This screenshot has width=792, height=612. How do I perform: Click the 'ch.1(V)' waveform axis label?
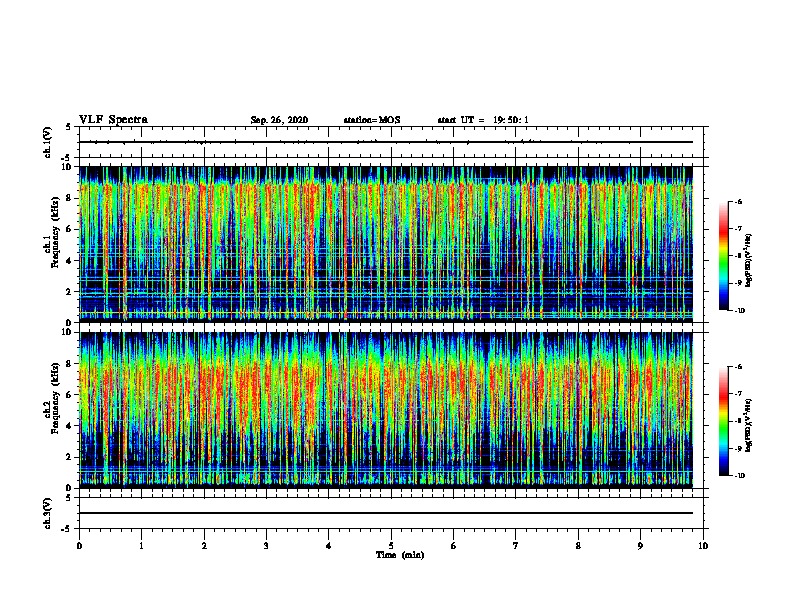[48, 142]
